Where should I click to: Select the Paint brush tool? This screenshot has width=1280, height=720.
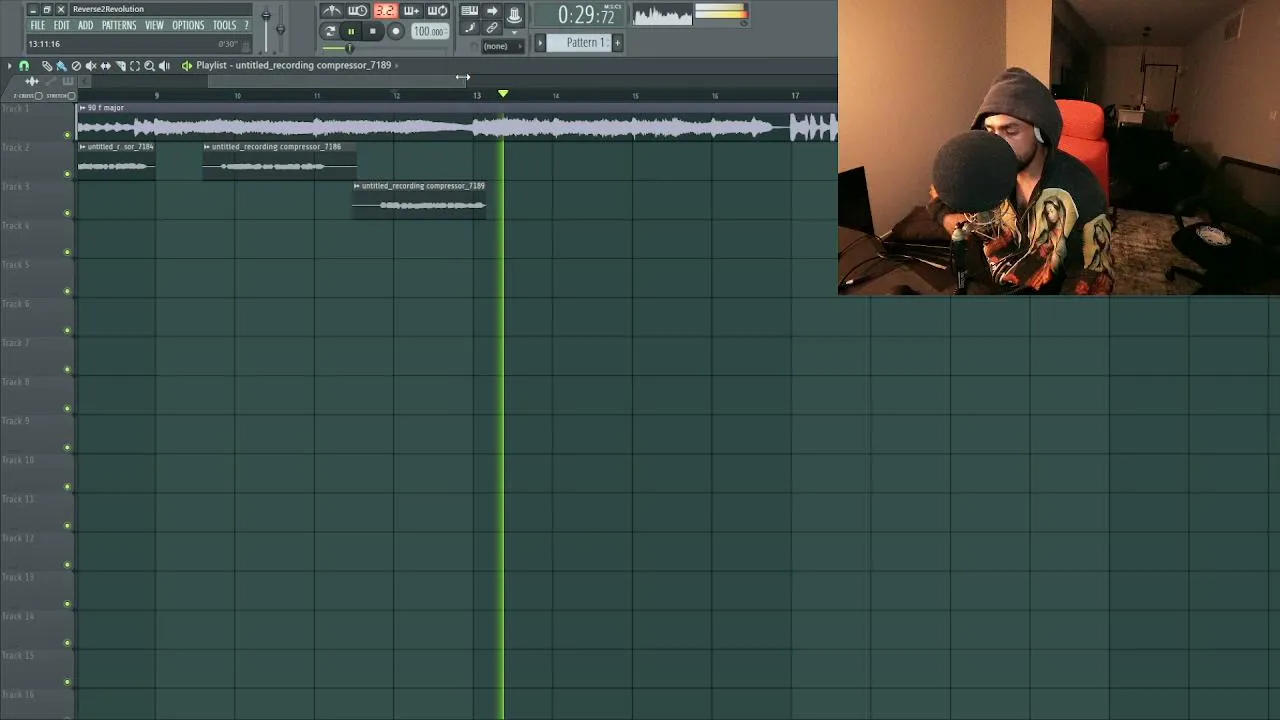point(61,66)
